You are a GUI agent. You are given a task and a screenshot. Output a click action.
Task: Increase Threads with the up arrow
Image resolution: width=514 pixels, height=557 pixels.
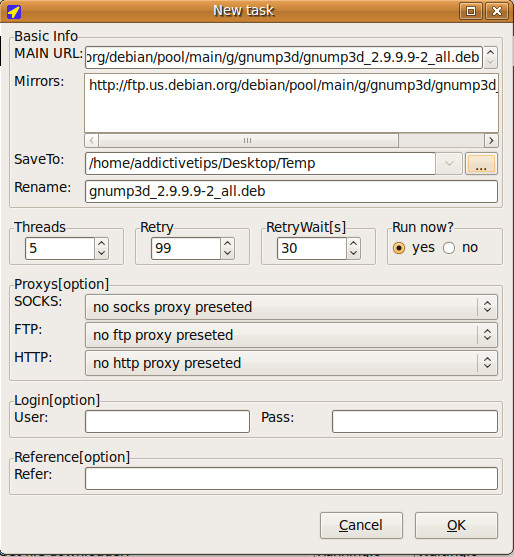pos(102,243)
